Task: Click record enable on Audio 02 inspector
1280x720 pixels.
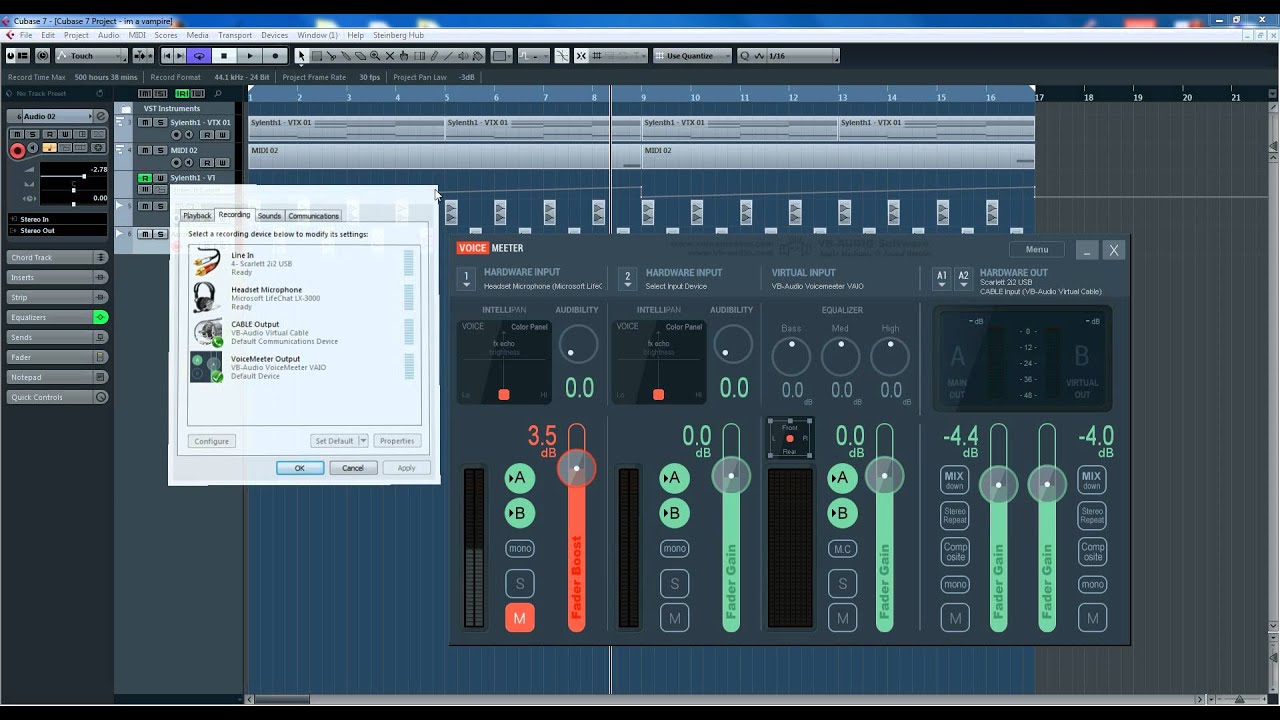Action: (x=17, y=150)
